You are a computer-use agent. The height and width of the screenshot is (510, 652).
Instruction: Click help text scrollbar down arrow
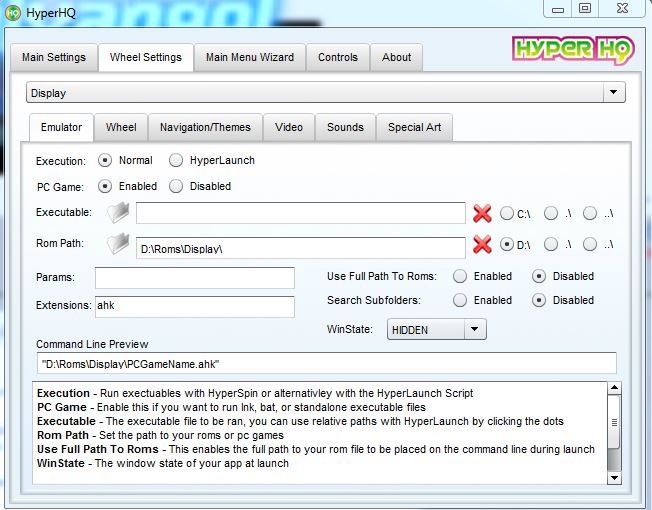pyautogui.click(x=614, y=478)
